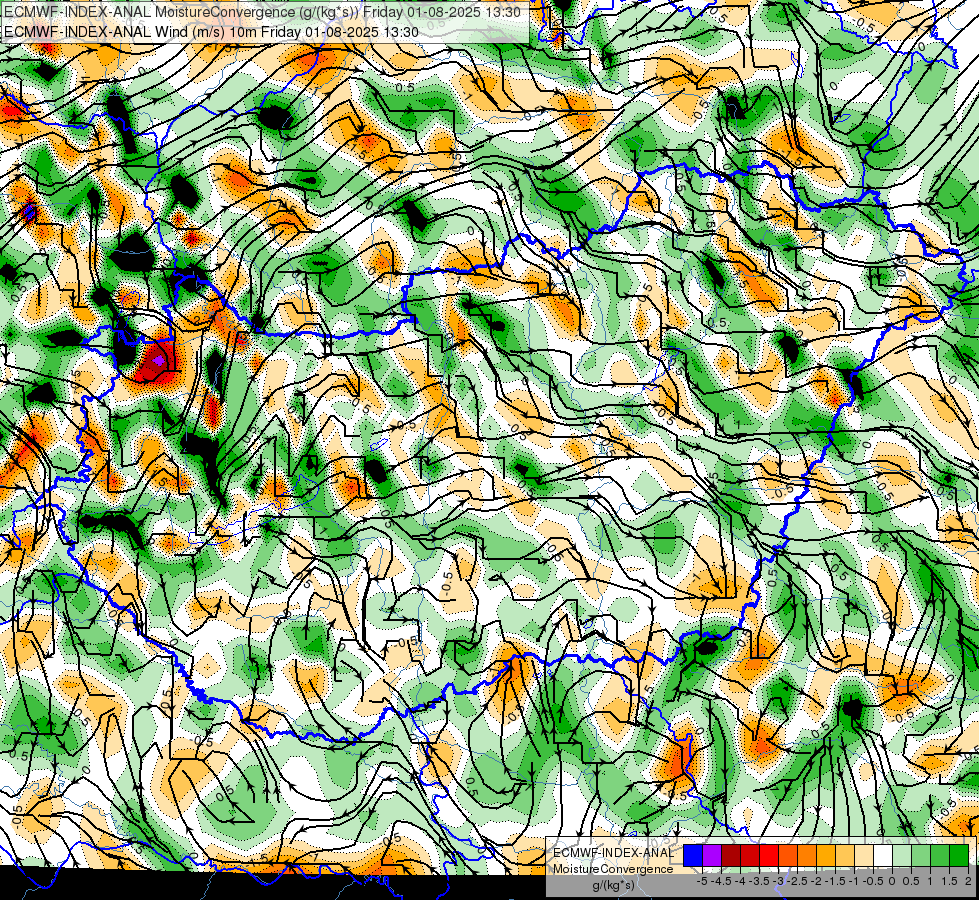Screen dimensions: 979x900
Task: Click the blue legend swatch below -5
Action: 693,856
